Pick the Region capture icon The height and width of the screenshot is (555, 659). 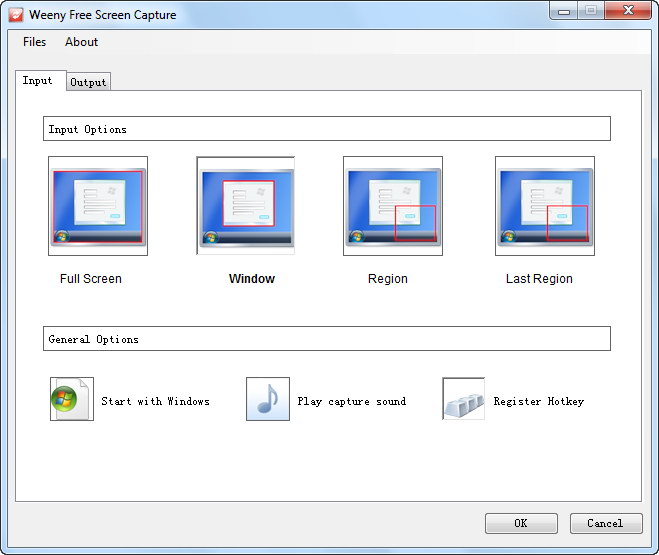393,205
